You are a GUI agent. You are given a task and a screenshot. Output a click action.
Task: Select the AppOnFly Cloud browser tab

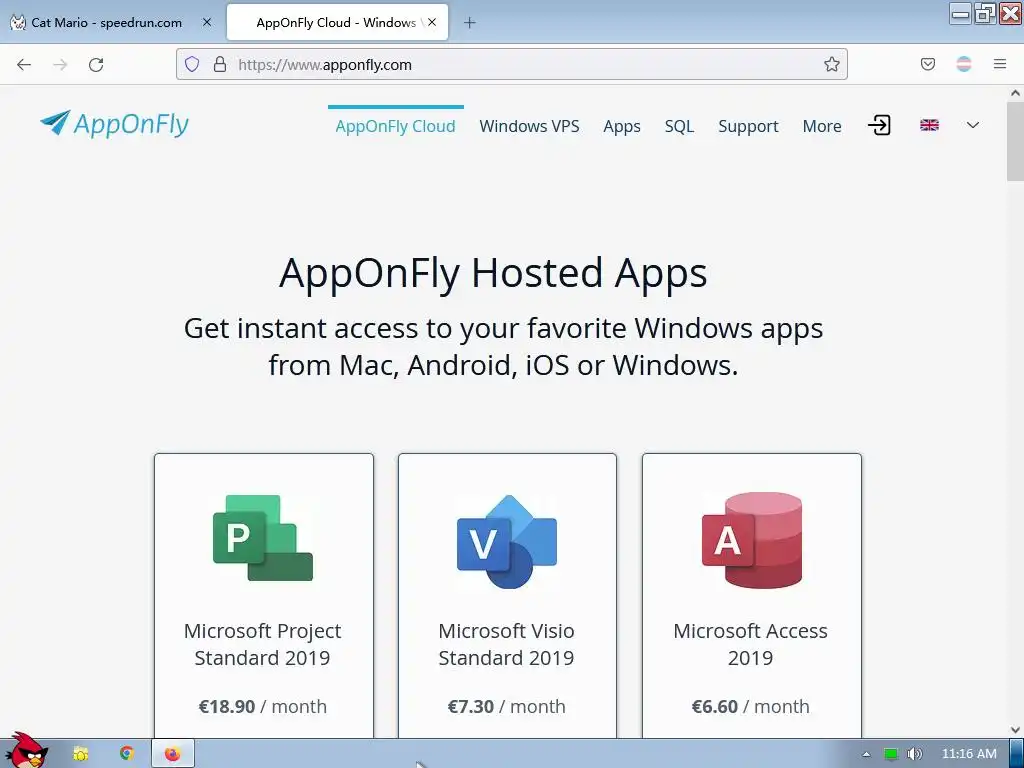pyautogui.click(x=337, y=22)
